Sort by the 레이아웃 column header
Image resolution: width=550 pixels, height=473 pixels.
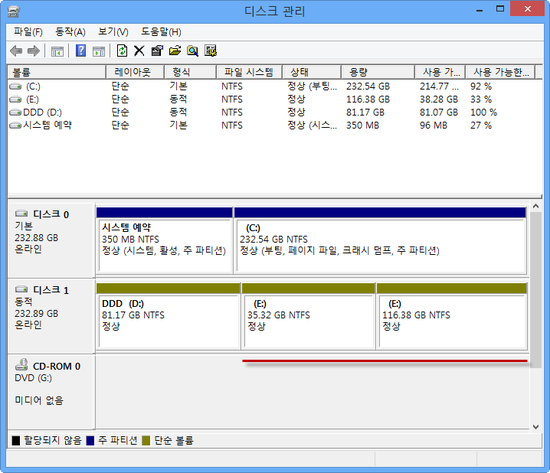coord(135,72)
